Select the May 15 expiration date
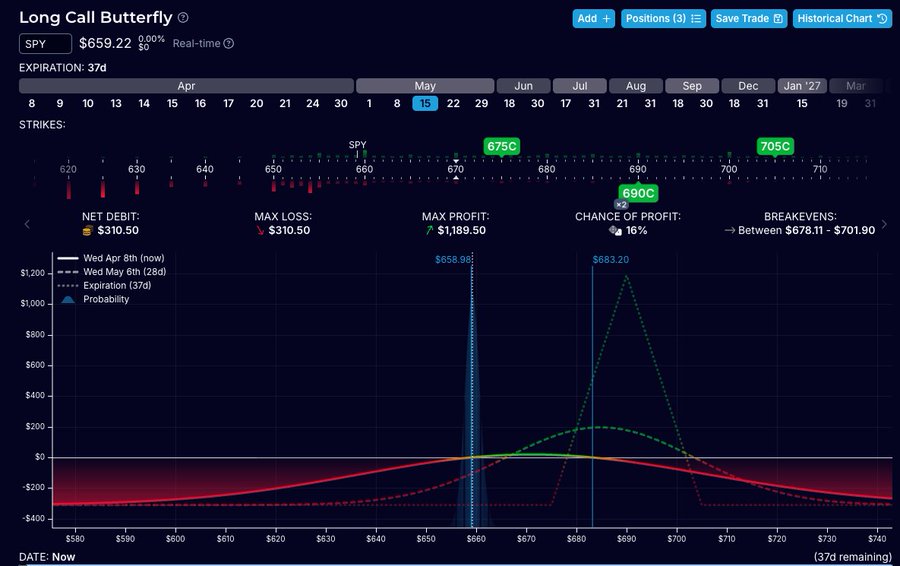900x566 pixels. pyautogui.click(x=425, y=104)
